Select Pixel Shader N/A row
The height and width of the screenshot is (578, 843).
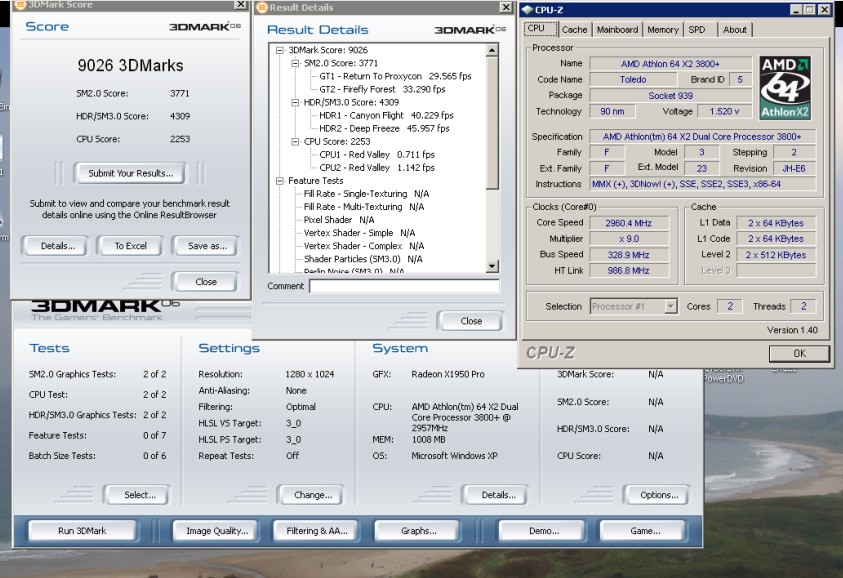click(x=339, y=220)
